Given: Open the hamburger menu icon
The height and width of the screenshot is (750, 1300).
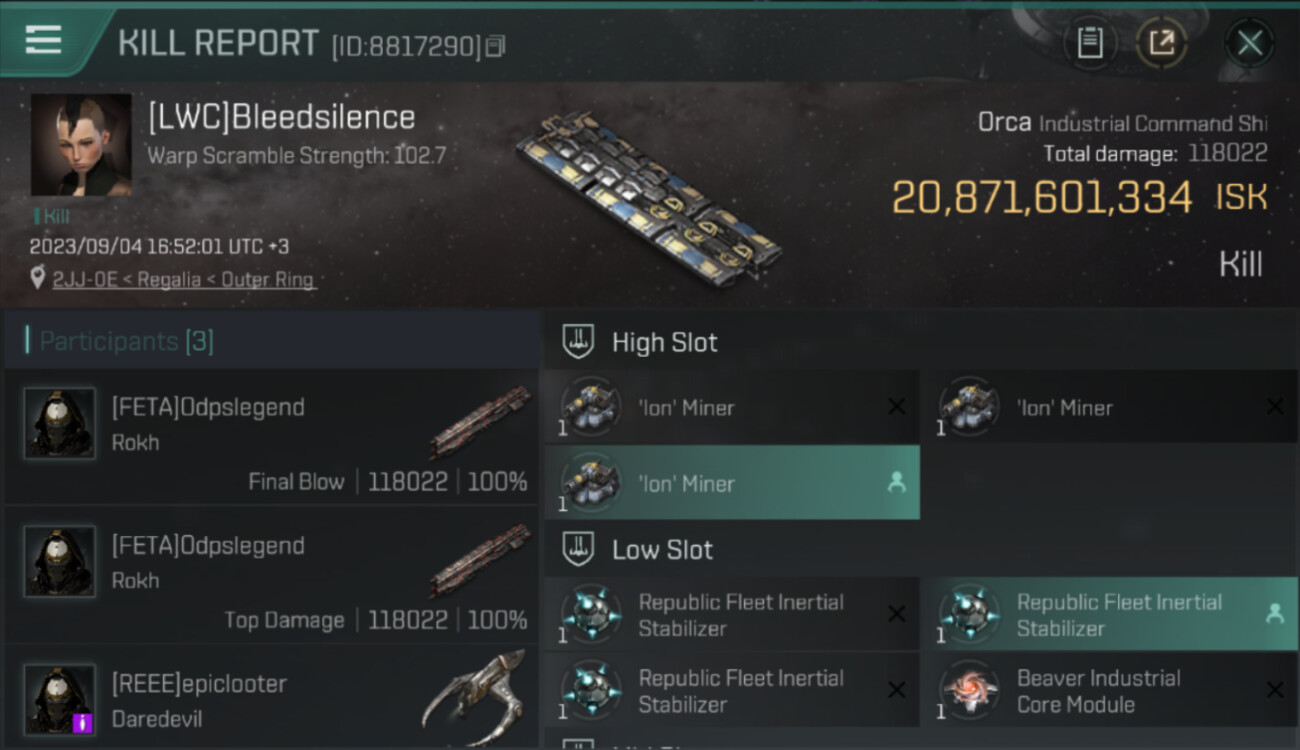Looking at the screenshot, I should pyautogui.click(x=44, y=40).
